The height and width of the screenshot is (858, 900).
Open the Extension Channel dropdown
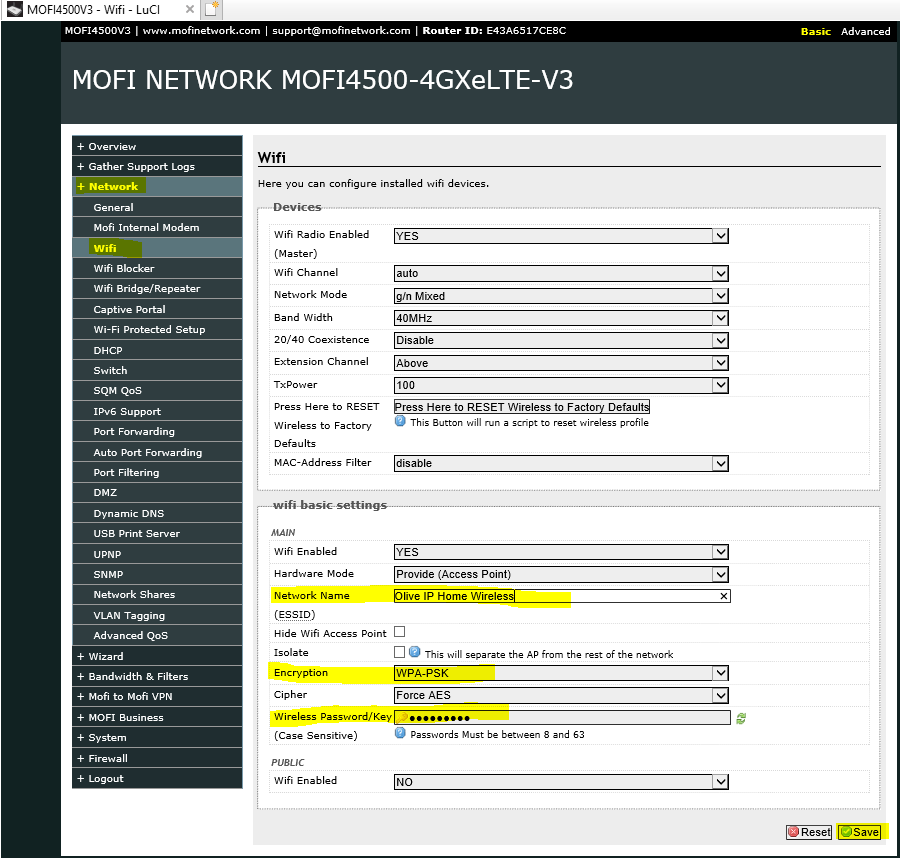[x=561, y=363]
